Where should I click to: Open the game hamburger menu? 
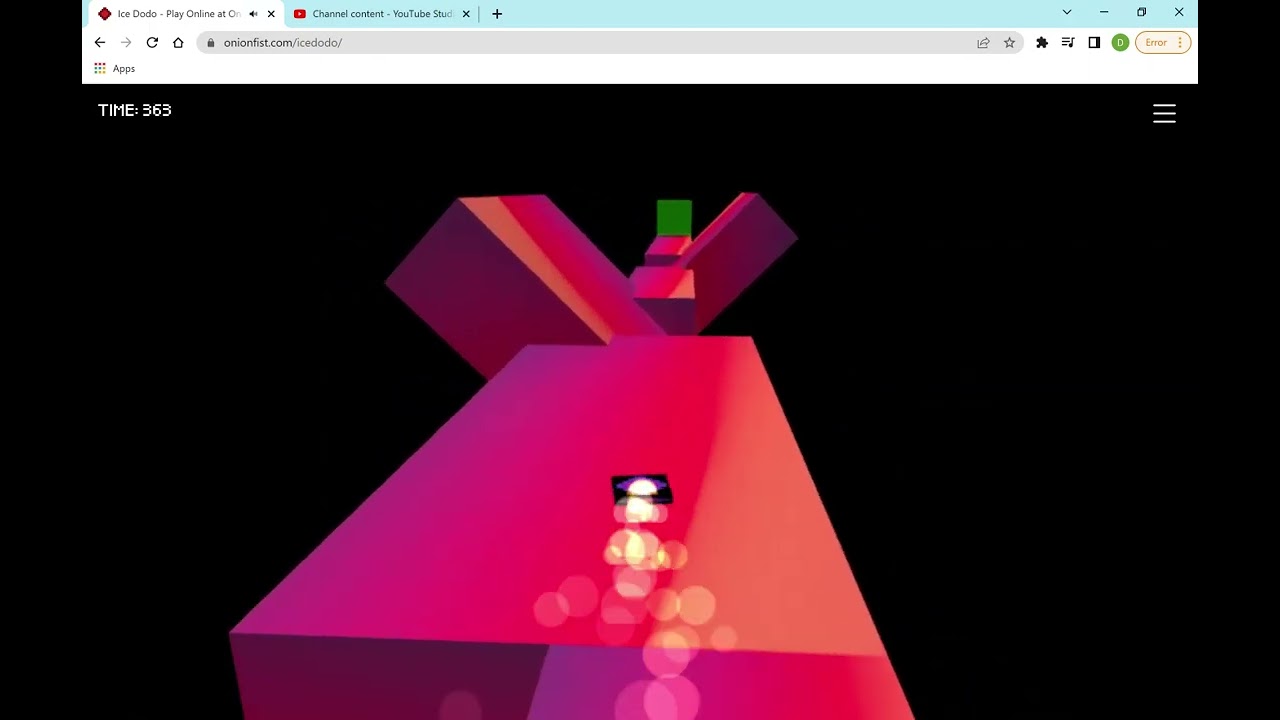(1164, 114)
